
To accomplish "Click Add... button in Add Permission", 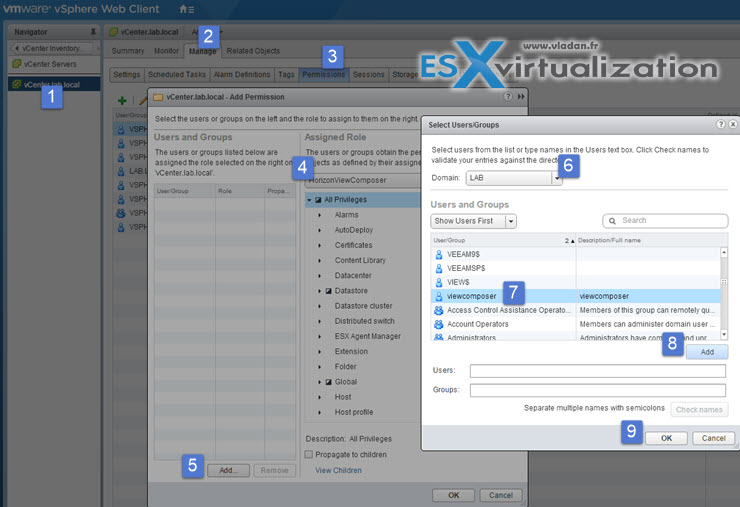I will pyautogui.click(x=228, y=470).
